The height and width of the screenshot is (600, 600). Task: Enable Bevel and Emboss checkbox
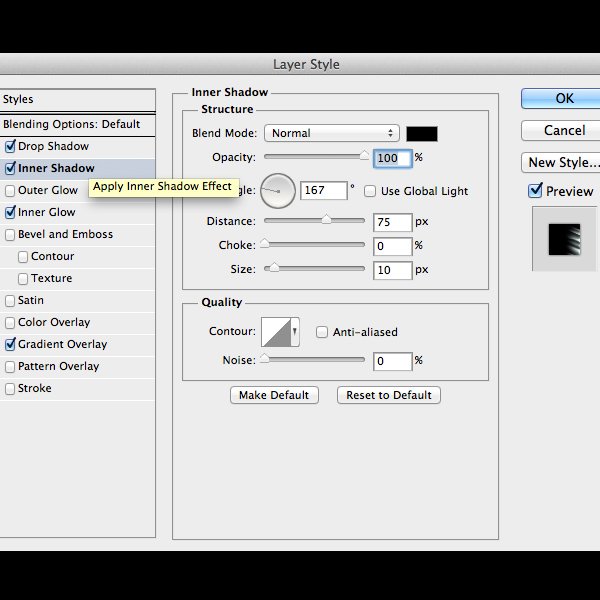coord(10,235)
